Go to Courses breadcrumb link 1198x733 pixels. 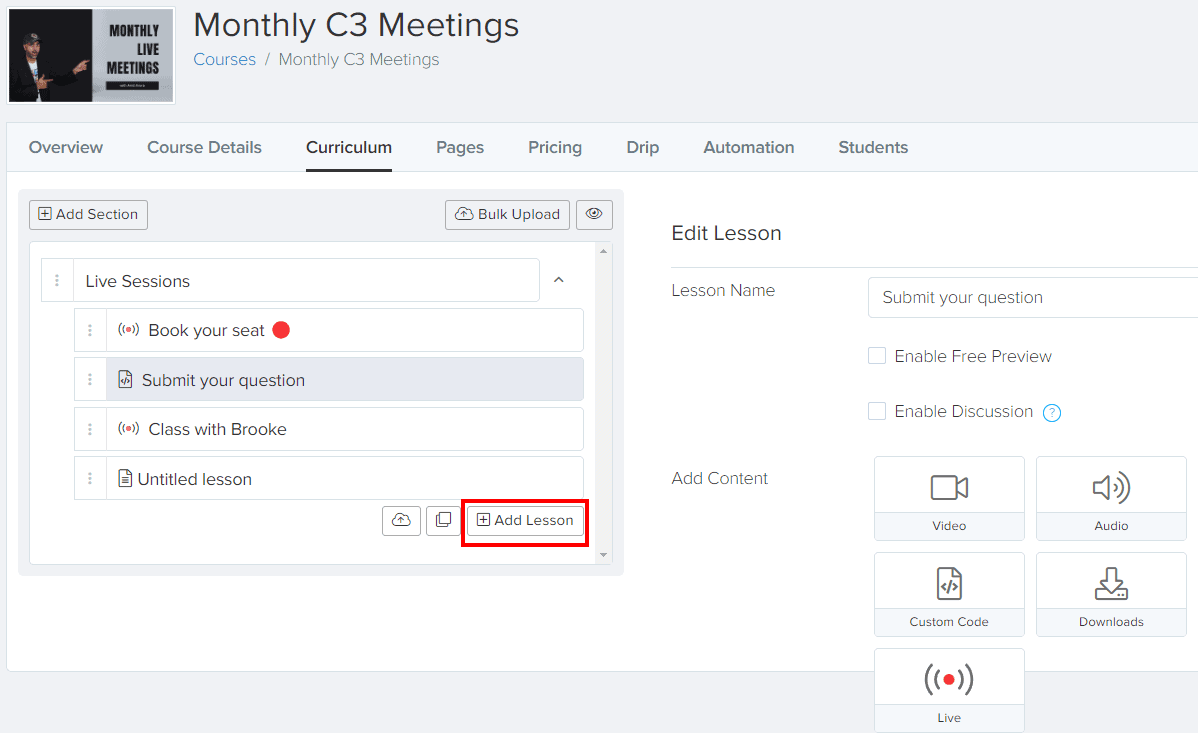224,59
